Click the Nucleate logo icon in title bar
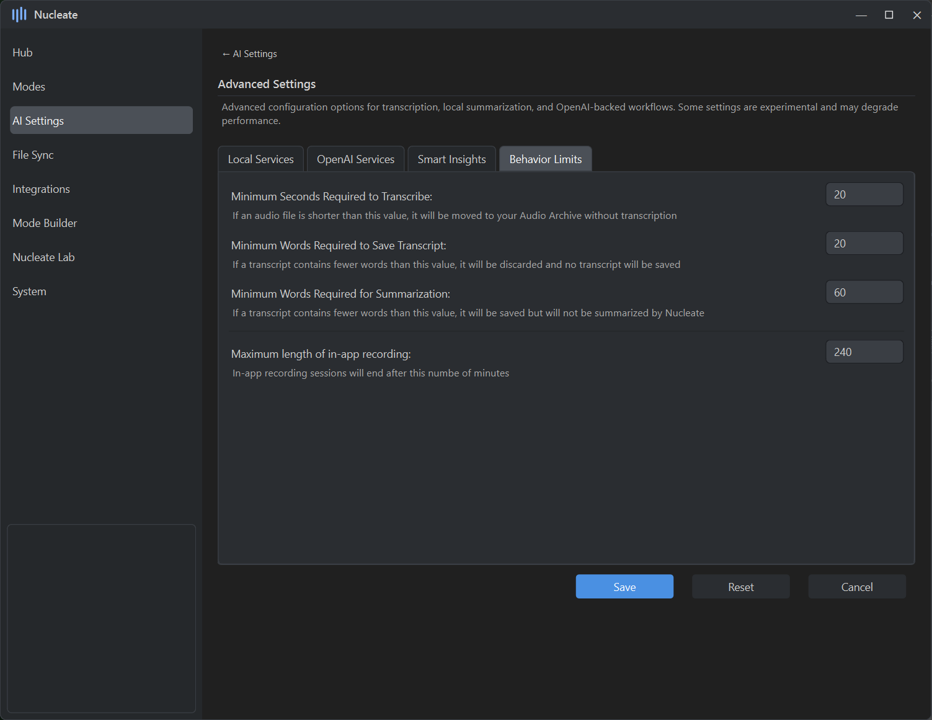Viewport: 932px width, 720px height. point(19,15)
